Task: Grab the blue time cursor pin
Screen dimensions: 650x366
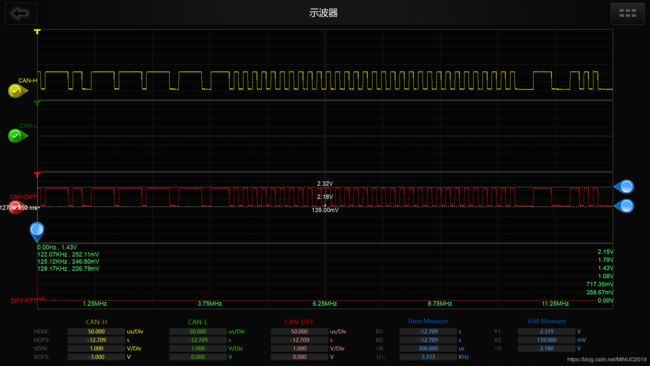Action: point(37,231)
